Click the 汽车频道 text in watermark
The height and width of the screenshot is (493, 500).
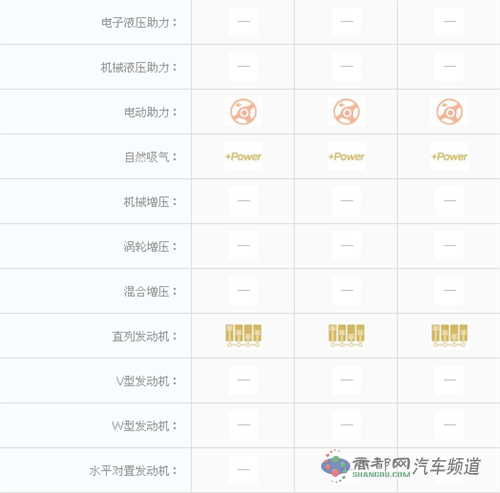[447, 466]
